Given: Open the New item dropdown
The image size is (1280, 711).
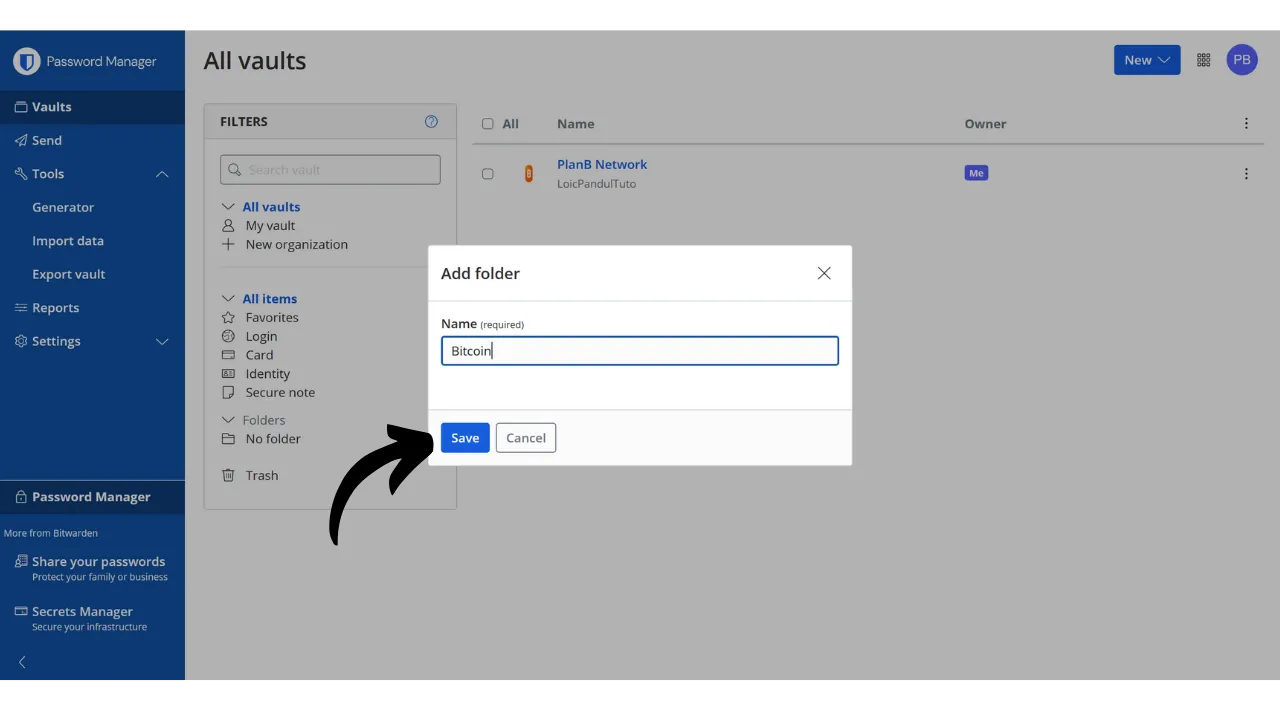Looking at the screenshot, I should click(x=1146, y=60).
